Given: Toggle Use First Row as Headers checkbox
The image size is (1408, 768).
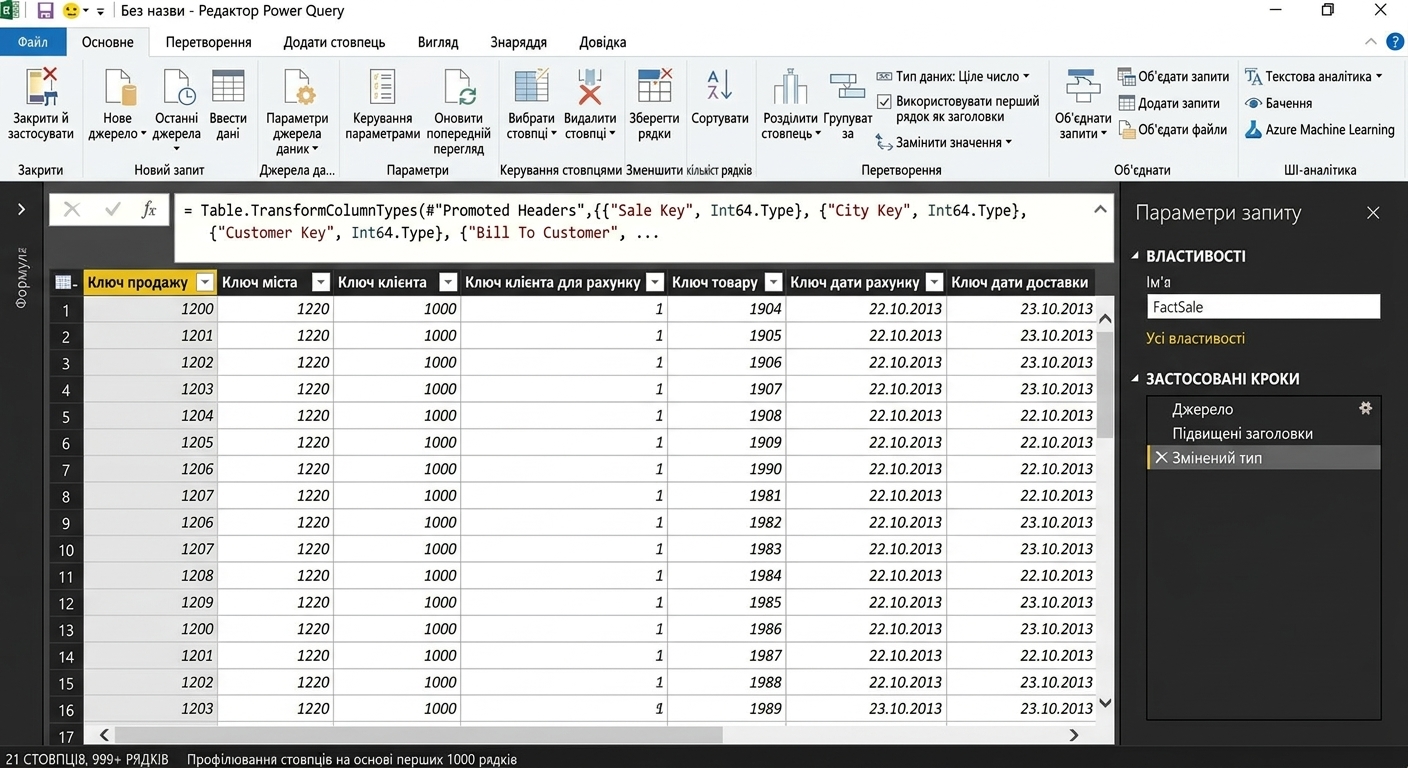Looking at the screenshot, I should click(x=884, y=102).
